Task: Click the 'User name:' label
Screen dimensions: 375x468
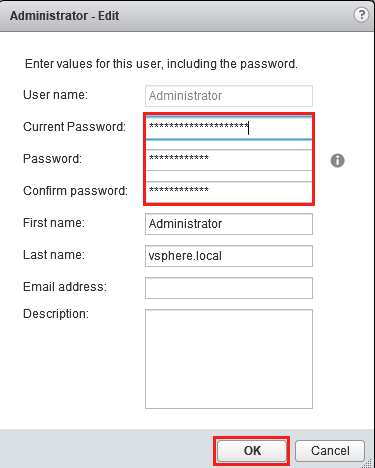Action: [x=55, y=95]
